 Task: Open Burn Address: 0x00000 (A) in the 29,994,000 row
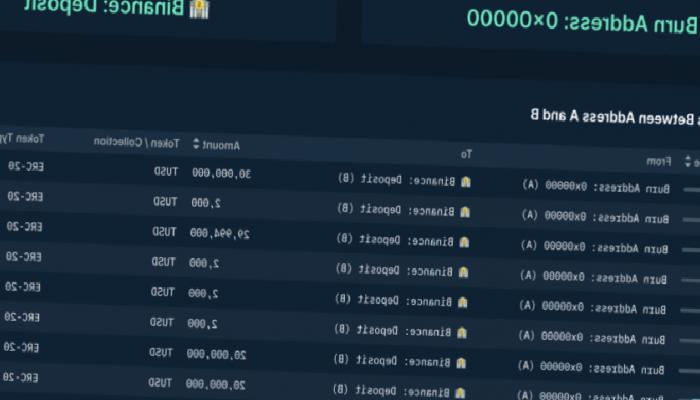[595, 247]
